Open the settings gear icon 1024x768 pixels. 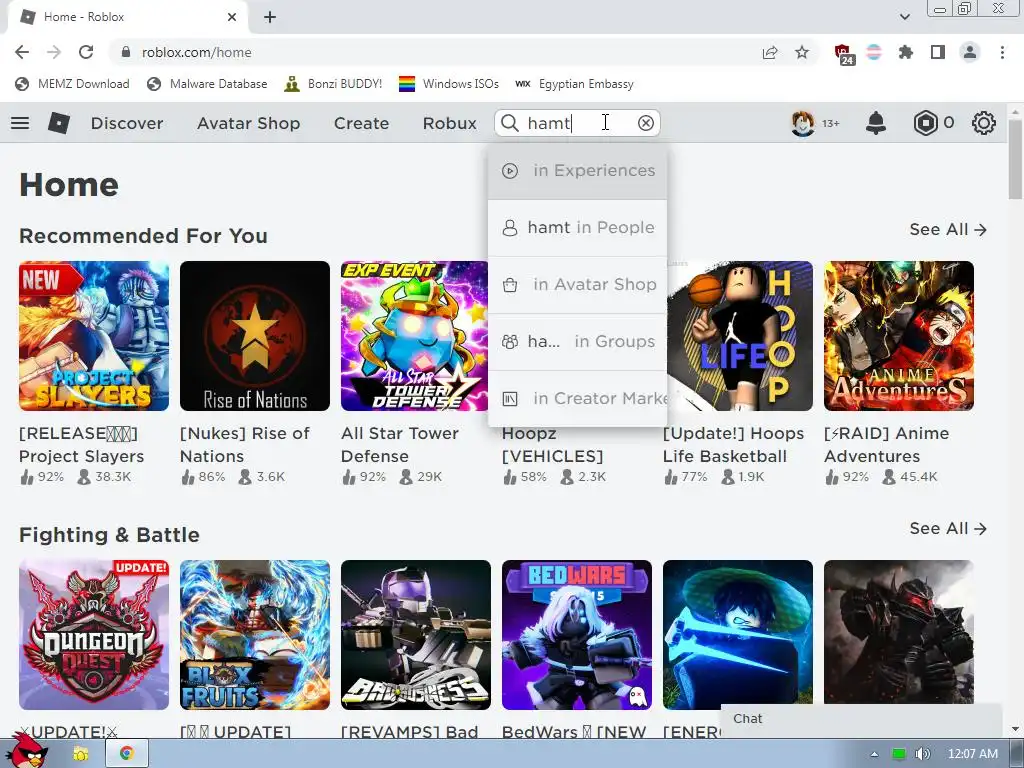(984, 123)
